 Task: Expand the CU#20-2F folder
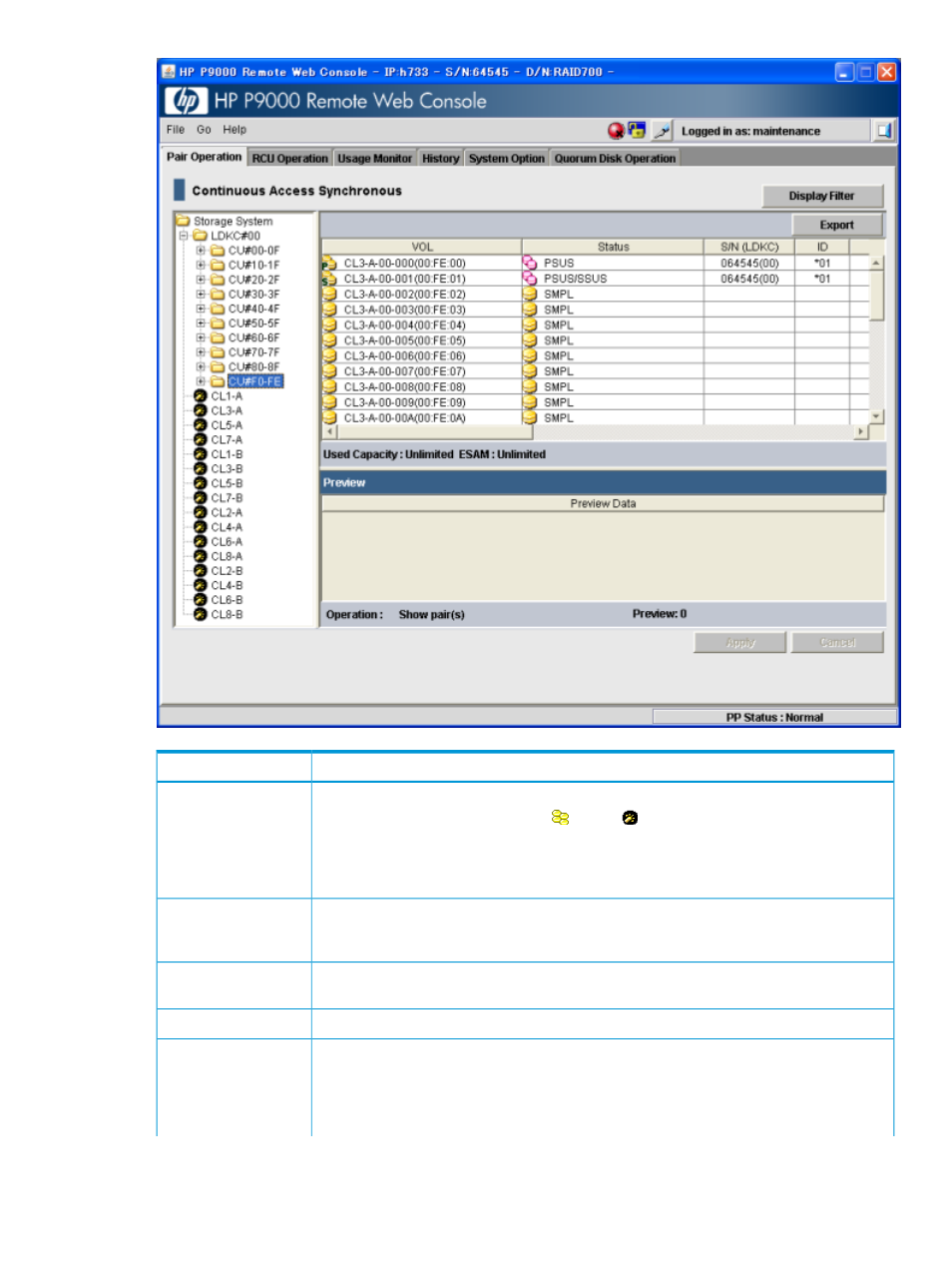pos(201,280)
